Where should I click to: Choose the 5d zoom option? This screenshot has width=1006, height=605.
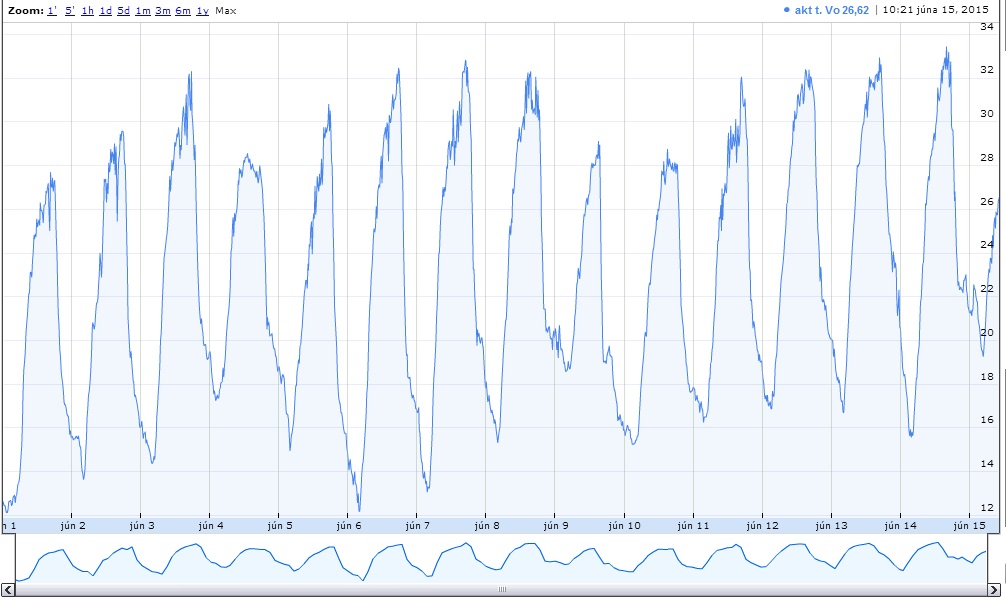pyautogui.click(x=124, y=10)
